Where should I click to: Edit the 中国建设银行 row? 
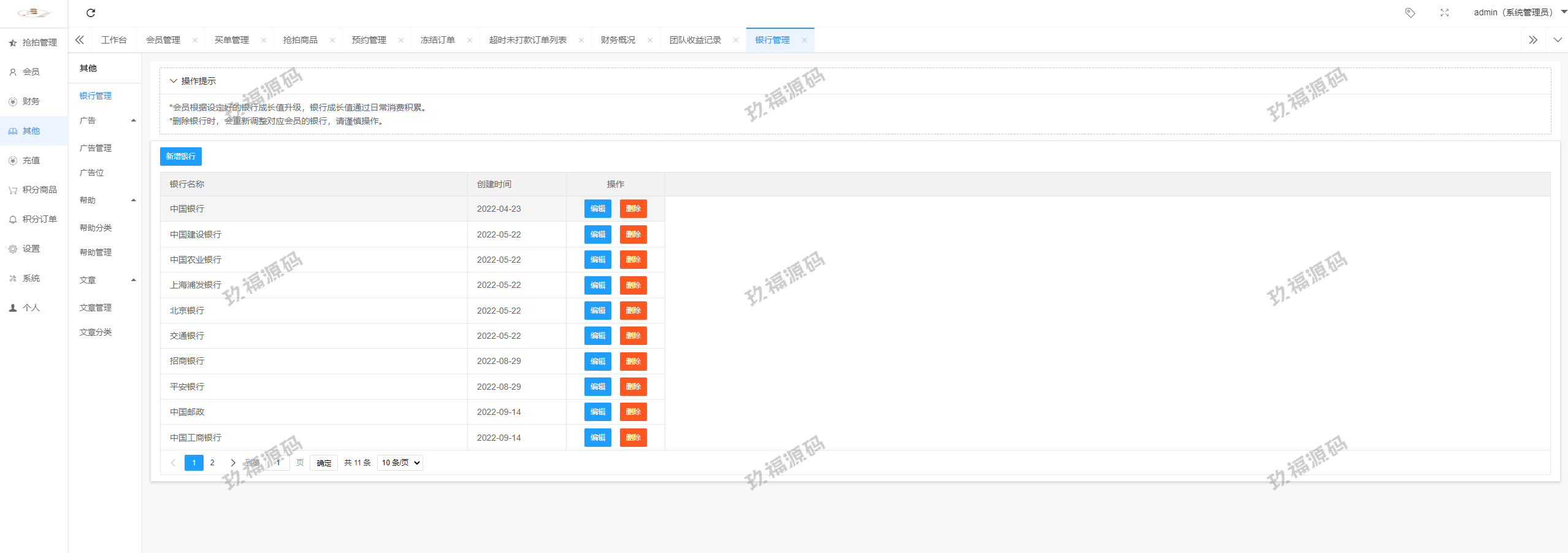(x=597, y=234)
